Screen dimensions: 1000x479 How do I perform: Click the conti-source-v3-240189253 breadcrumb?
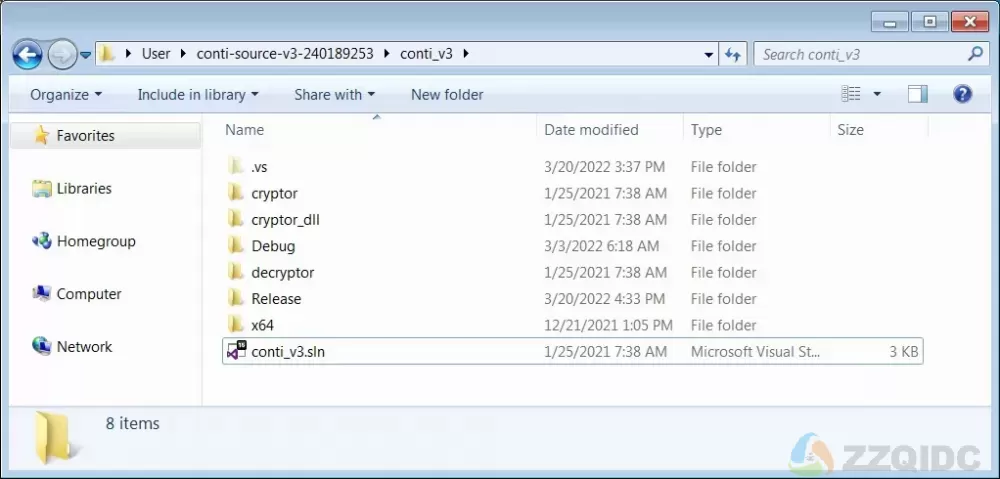pyautogui.click(x=285, y=54)
